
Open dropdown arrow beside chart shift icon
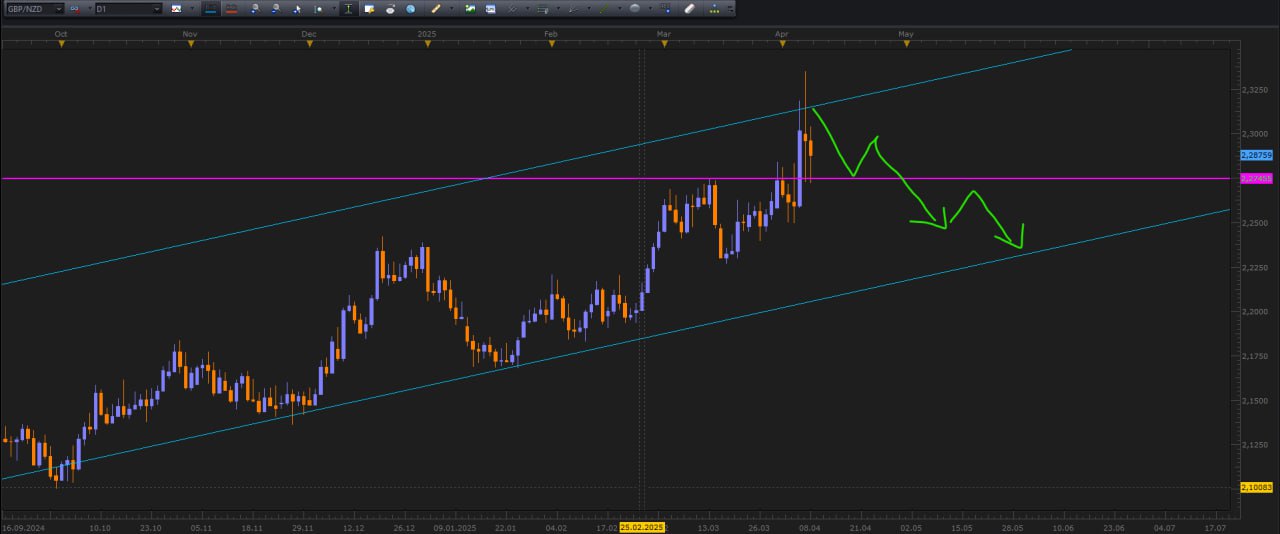point(334,9)
